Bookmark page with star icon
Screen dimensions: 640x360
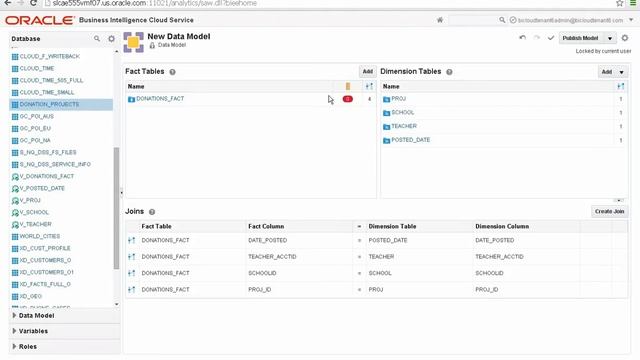tap(620, 3)
